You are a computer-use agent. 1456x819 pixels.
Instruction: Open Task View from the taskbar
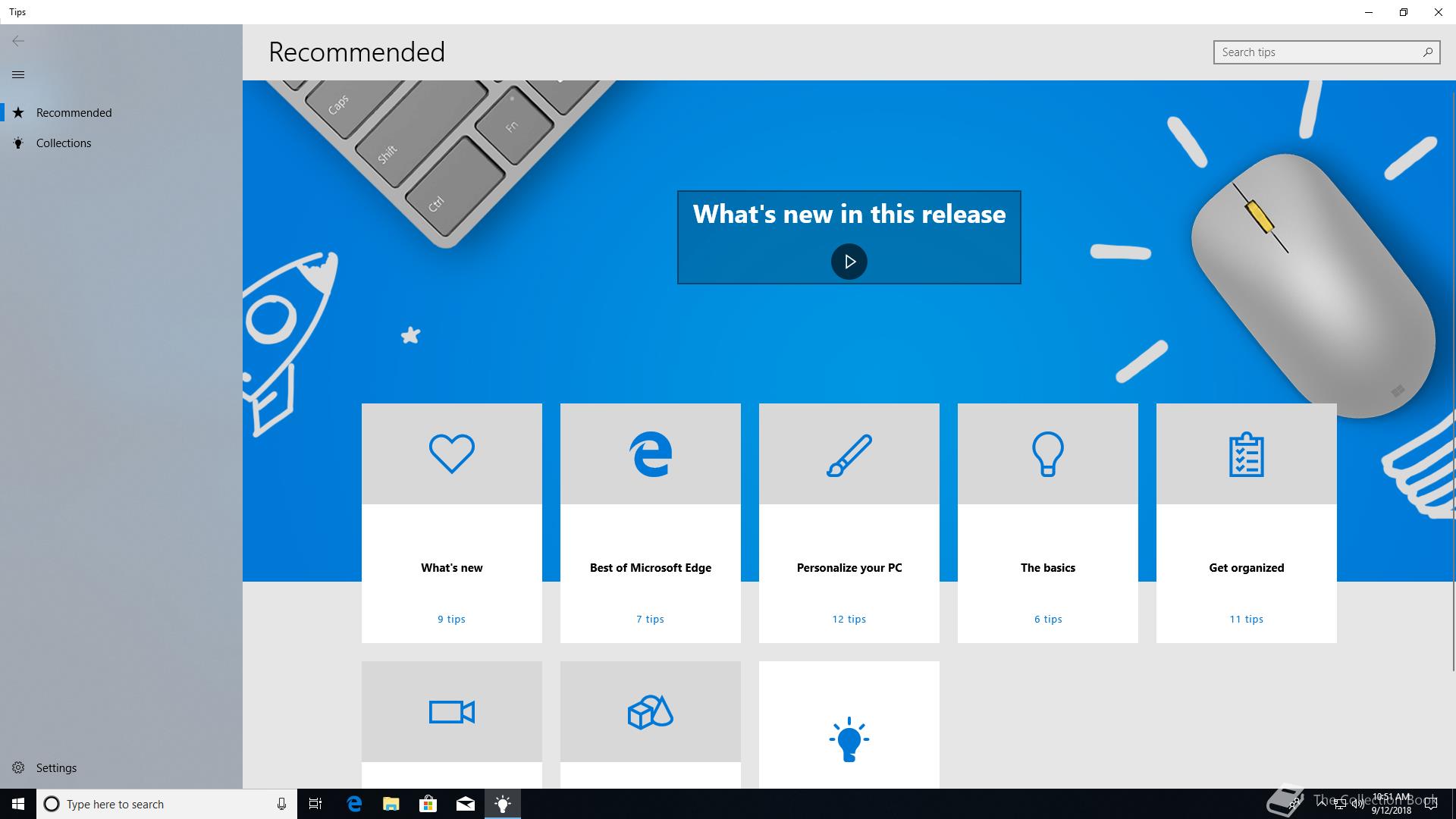[x=315, y=804]
